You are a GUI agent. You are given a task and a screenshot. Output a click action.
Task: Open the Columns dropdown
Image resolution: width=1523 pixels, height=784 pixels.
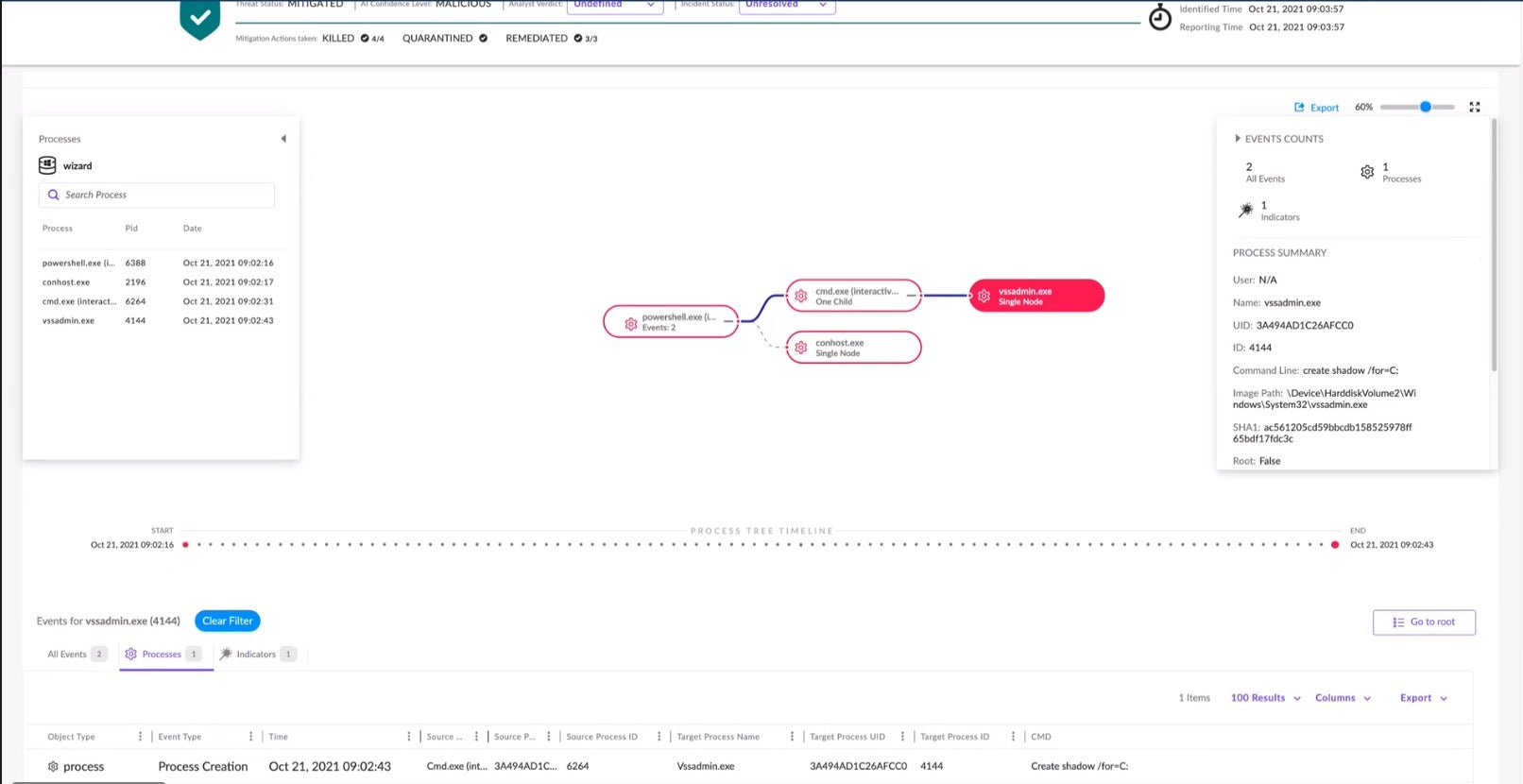click(1343, 698)
